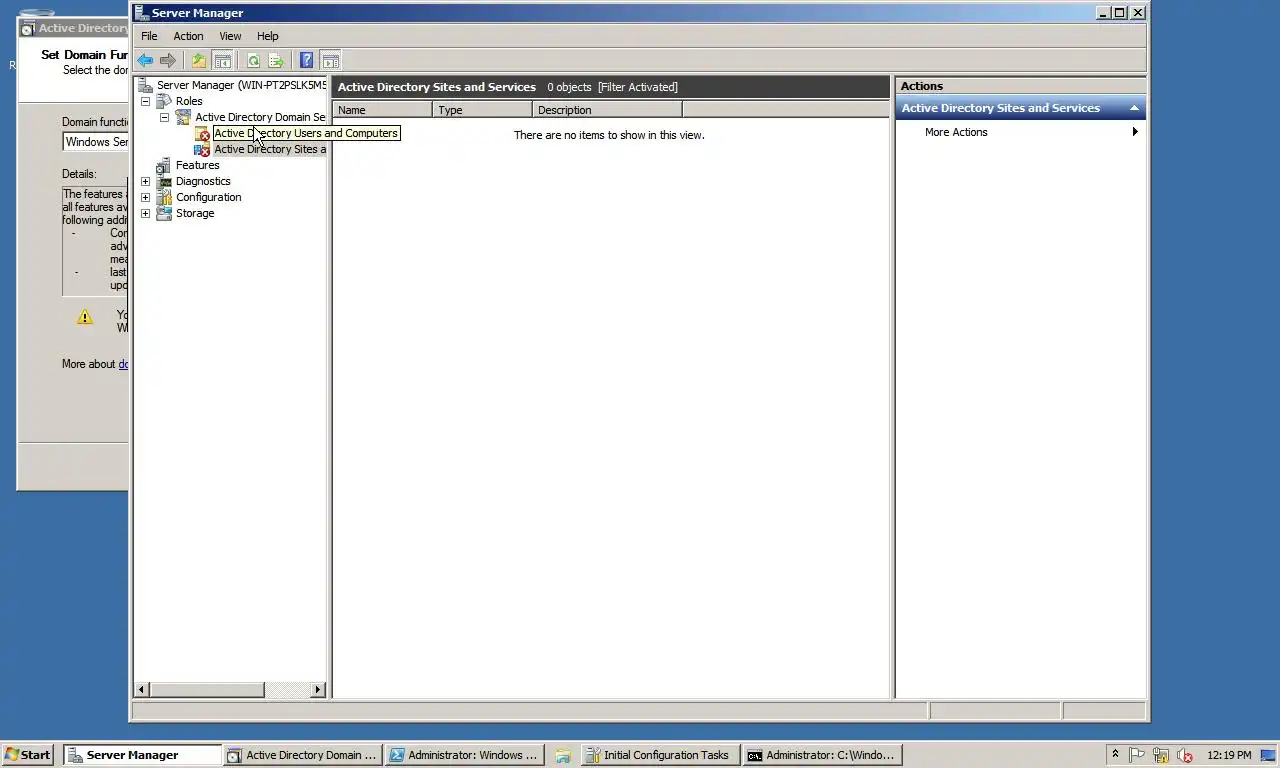The width and height of the screenshot is (1280, 768).
Task: Click tree pane horizontal scrollbar left arrow
Action: (142, 689)
